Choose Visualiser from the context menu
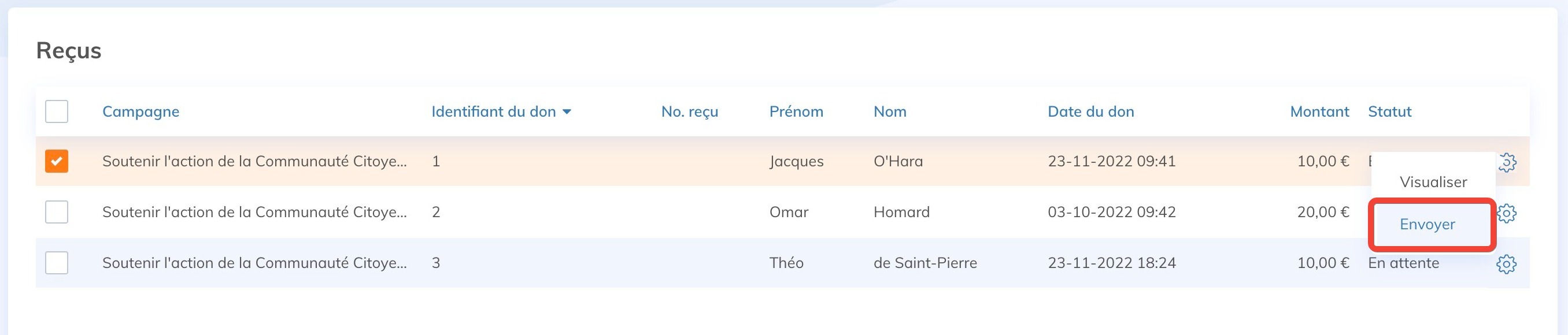This screenshot has height=335, width=1568. pyautogui.click(x=1433, y=182)
